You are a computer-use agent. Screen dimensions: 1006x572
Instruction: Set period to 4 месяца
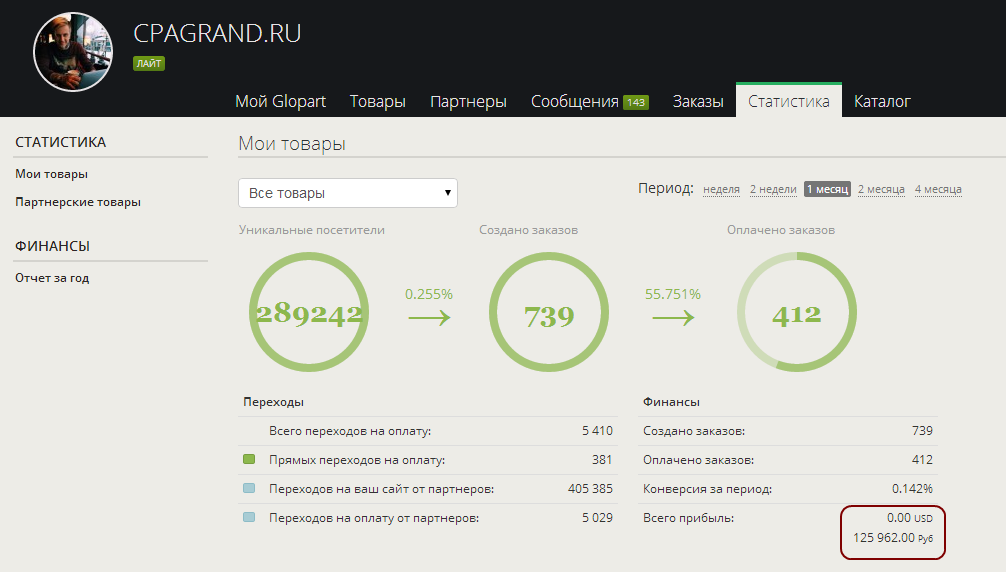click(938, 189)
